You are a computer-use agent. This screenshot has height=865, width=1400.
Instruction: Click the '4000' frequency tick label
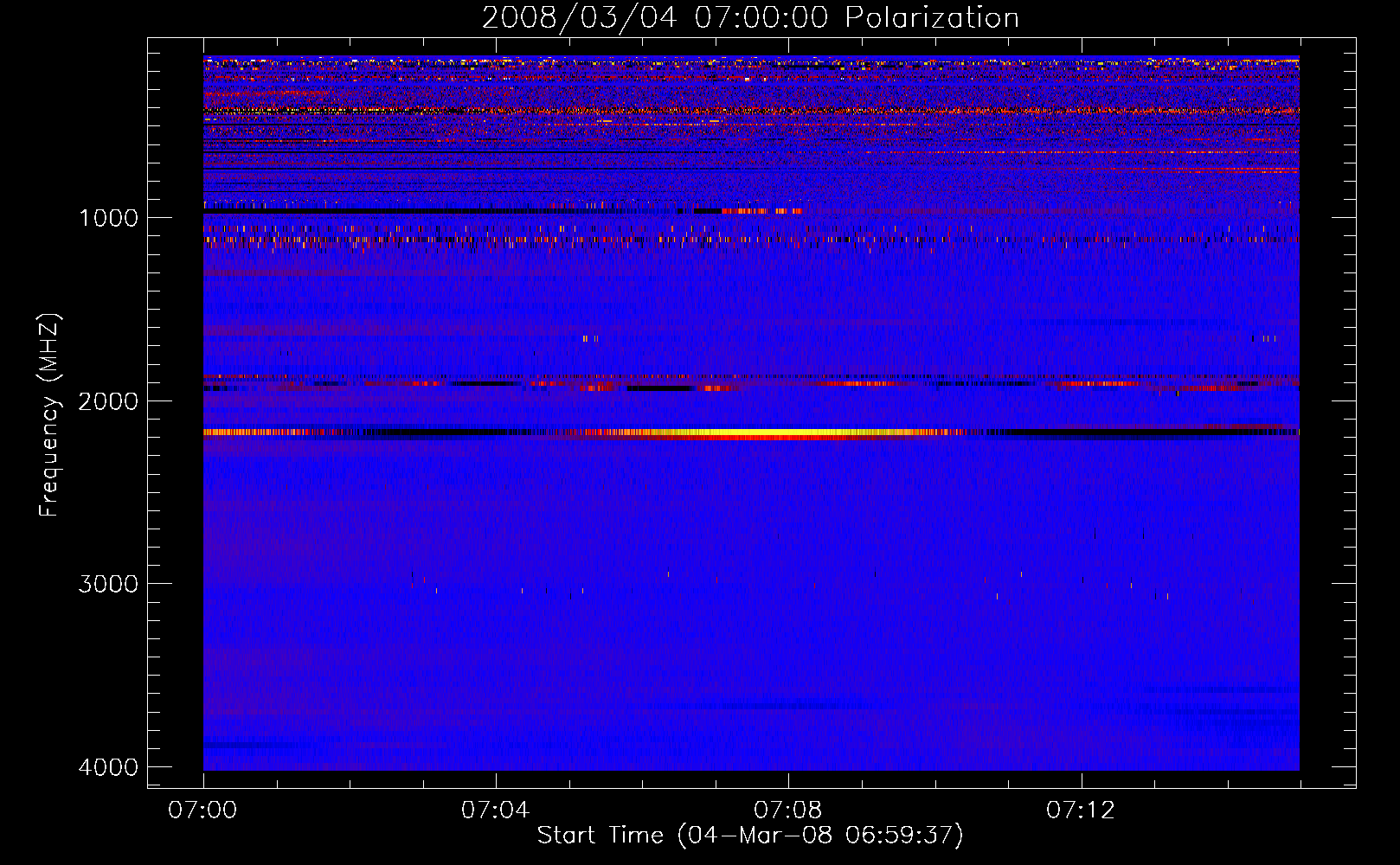(x=108, y=767)
